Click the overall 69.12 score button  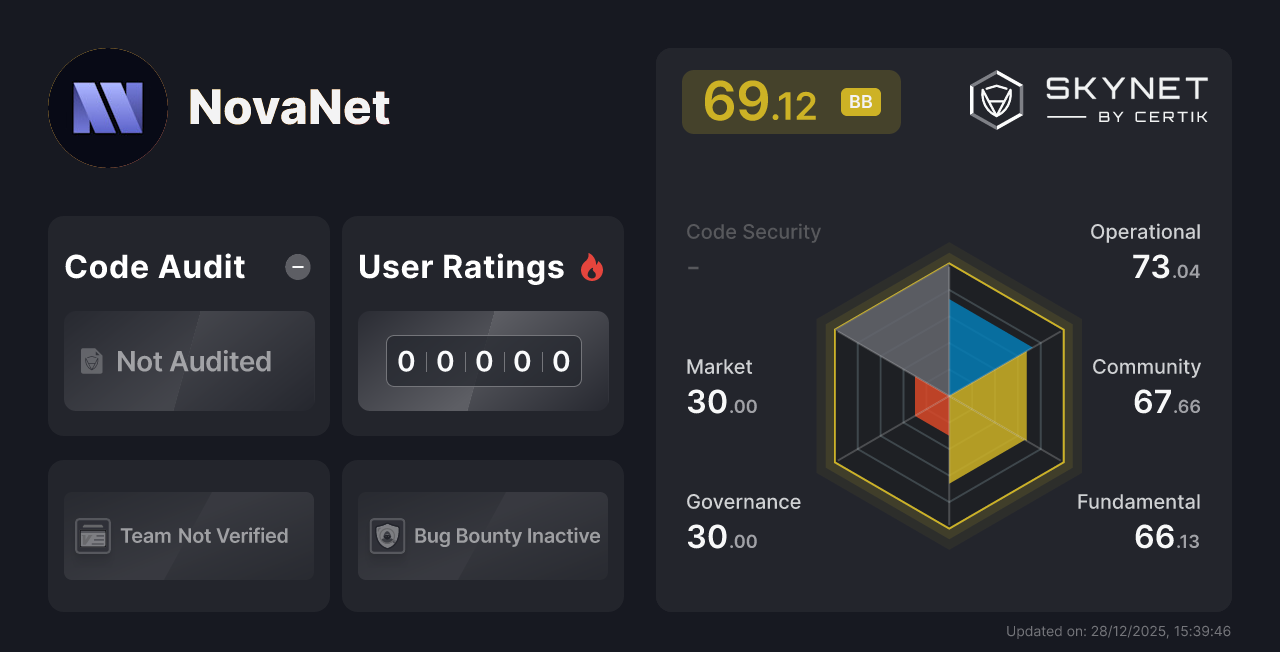pyautogui.click(x=791, y=101)
